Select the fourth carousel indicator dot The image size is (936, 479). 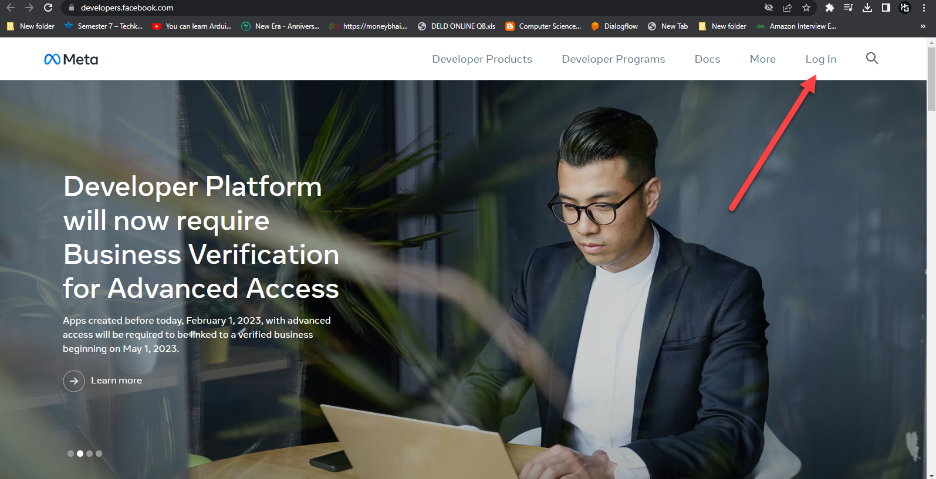click(x=99, y=453)
